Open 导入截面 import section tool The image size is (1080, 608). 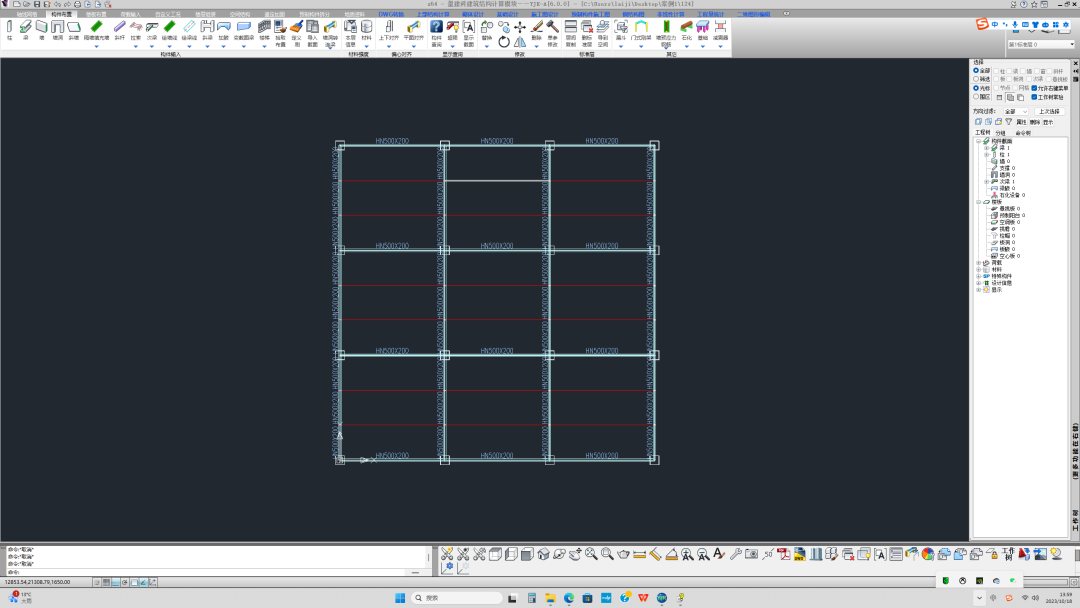click(x=313, y=33)
